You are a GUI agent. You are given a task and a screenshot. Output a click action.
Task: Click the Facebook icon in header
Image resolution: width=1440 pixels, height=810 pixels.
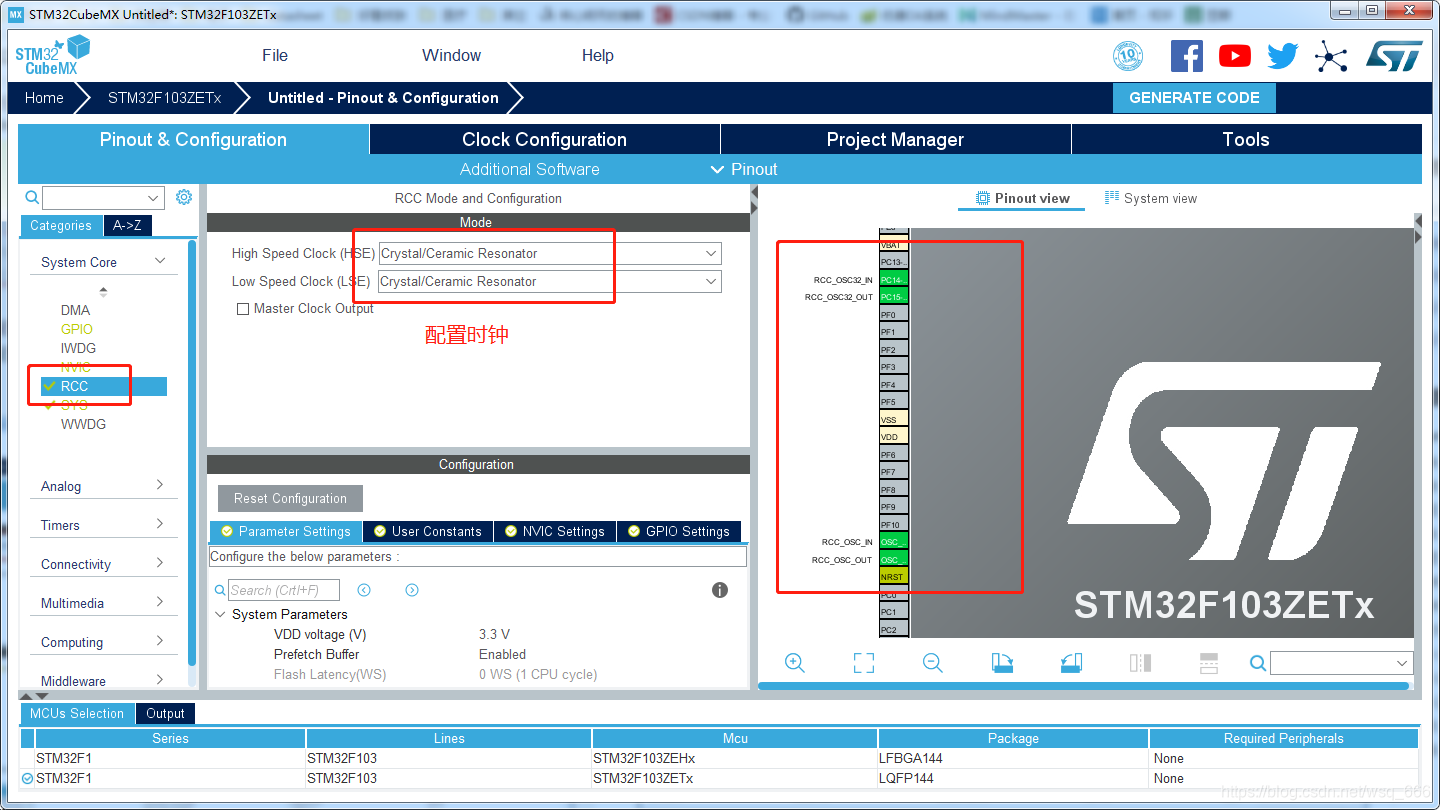[x=1187, y=55]
